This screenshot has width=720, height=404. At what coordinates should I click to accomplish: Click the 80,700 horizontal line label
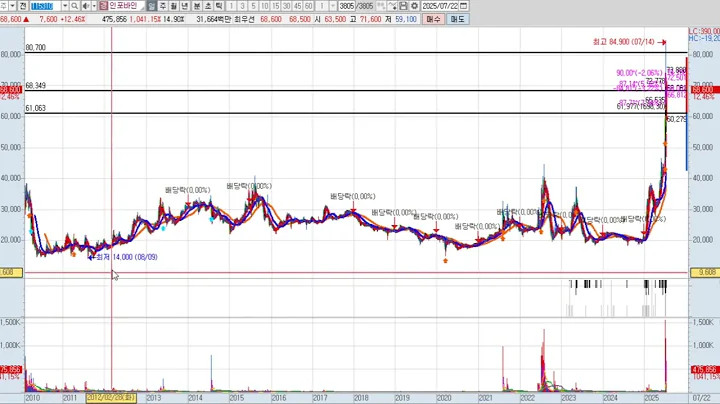pyautogui.click(x=36, y=47)
